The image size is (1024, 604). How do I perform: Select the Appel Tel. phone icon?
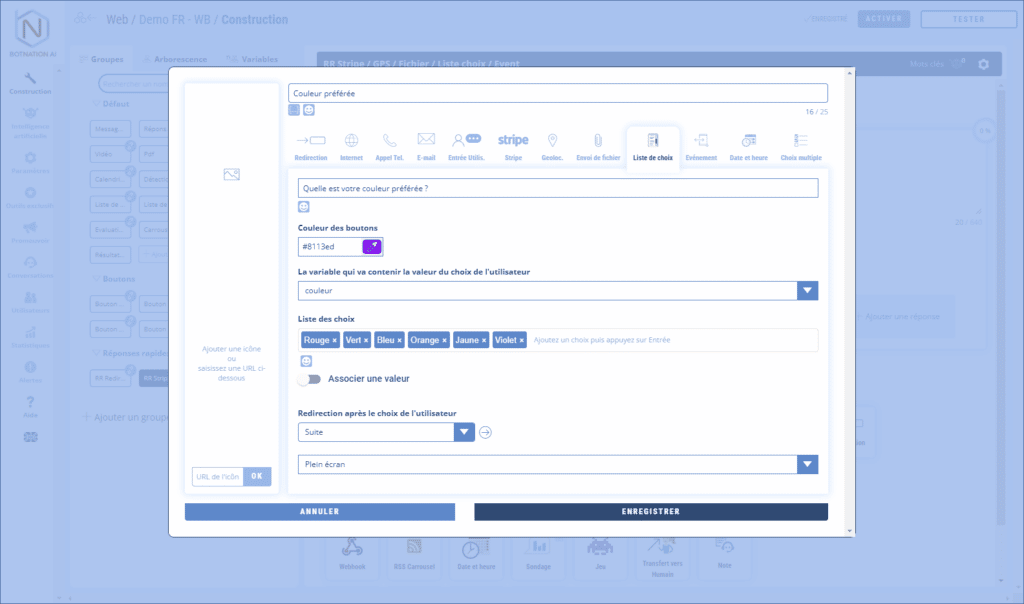click(389, 141)
